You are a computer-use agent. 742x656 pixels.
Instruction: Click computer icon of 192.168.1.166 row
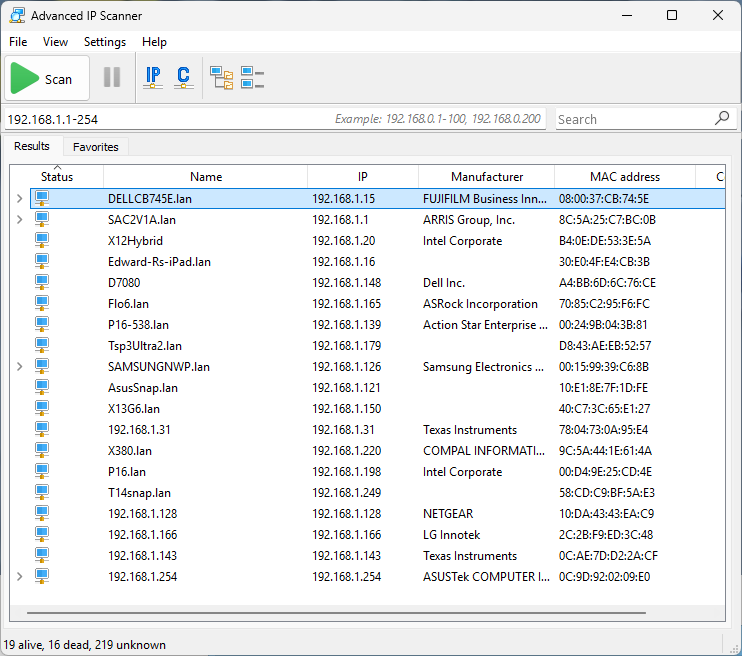(42, 534)
